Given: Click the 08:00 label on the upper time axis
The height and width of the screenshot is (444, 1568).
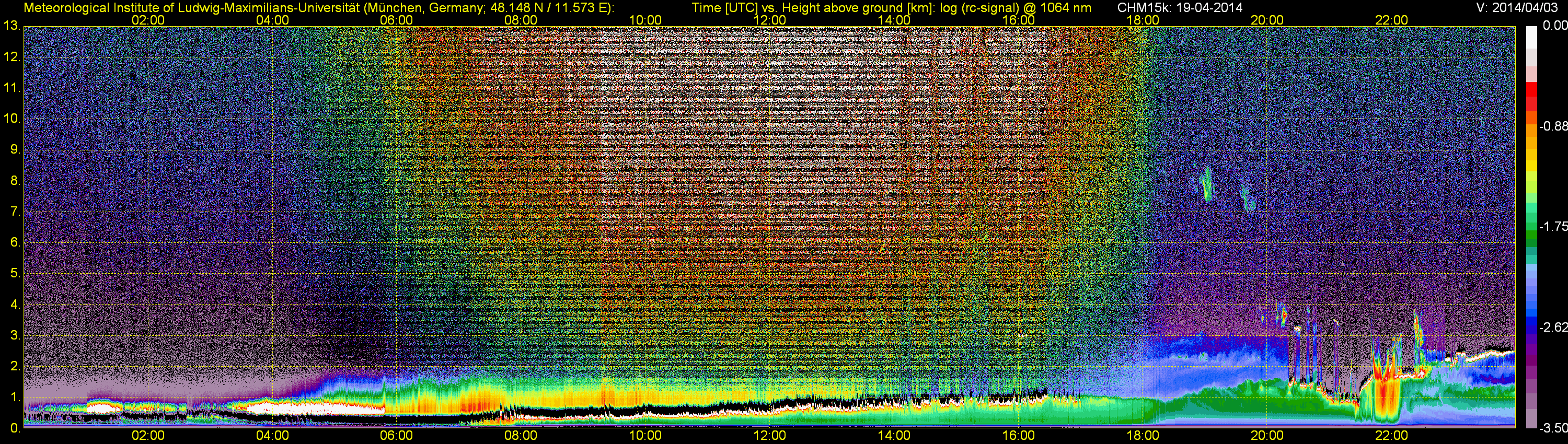Looking at the screenshot, I should [521, 20].
